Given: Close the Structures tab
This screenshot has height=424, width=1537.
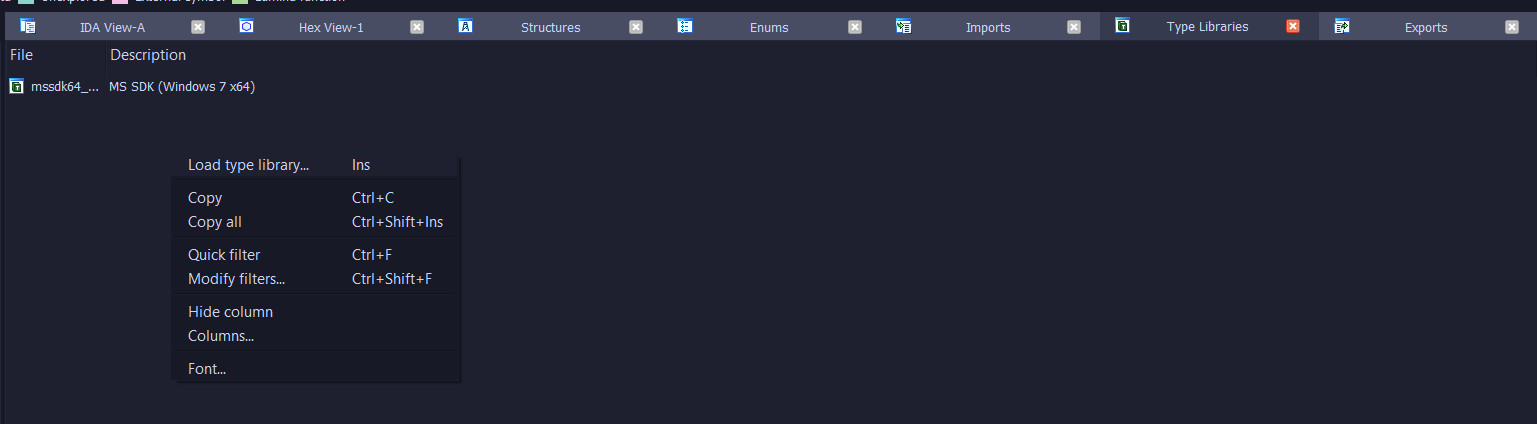Looking at the screenshot, I should pyautogui.click(x=636, y=27).
